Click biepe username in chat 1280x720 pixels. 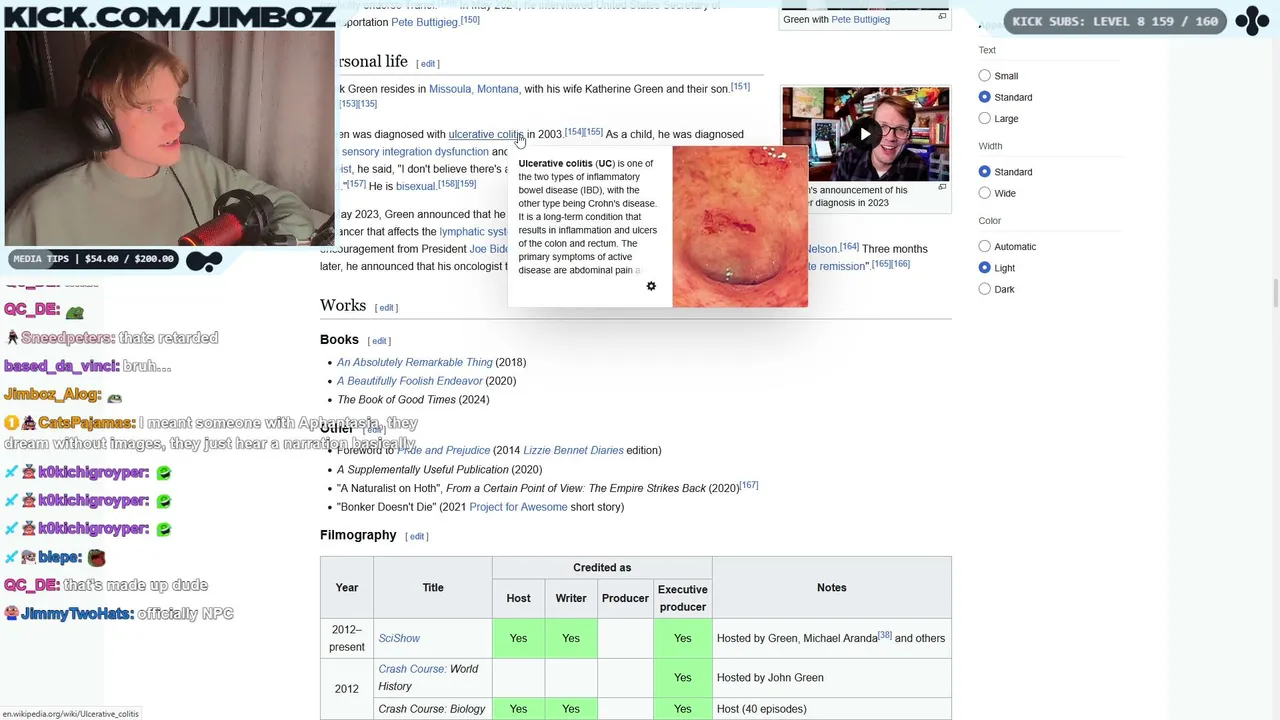[x=60, y=557]
